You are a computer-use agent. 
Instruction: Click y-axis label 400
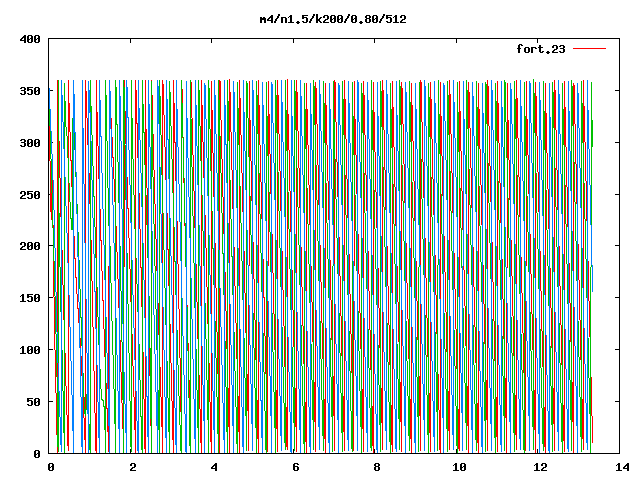click(x=30, y=39)
